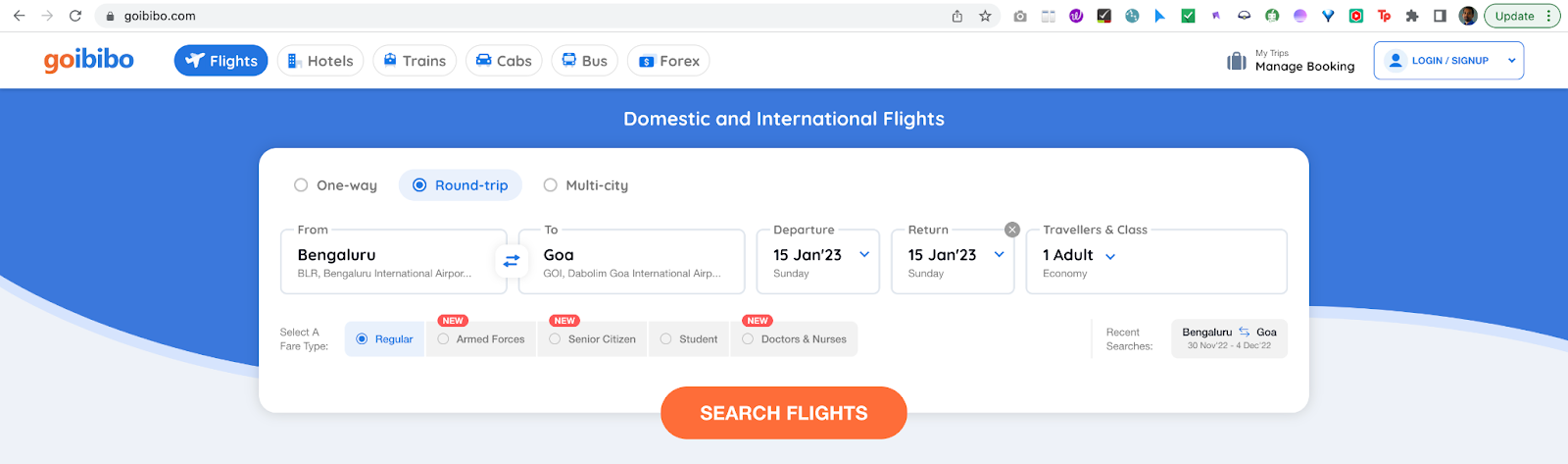Select the Round-trip option
The height and width of the screenshot is (464, 1568).
(x=460, y=185)
